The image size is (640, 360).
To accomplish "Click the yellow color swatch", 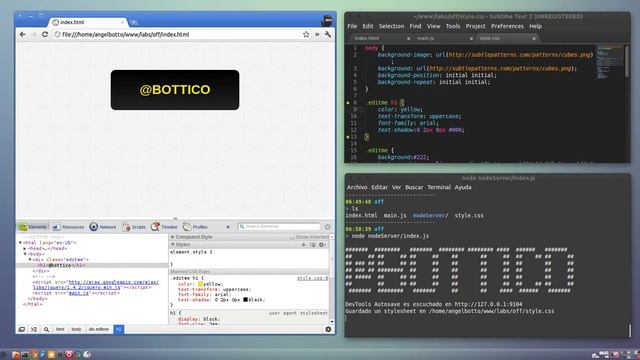I will (x=200, y=284).
